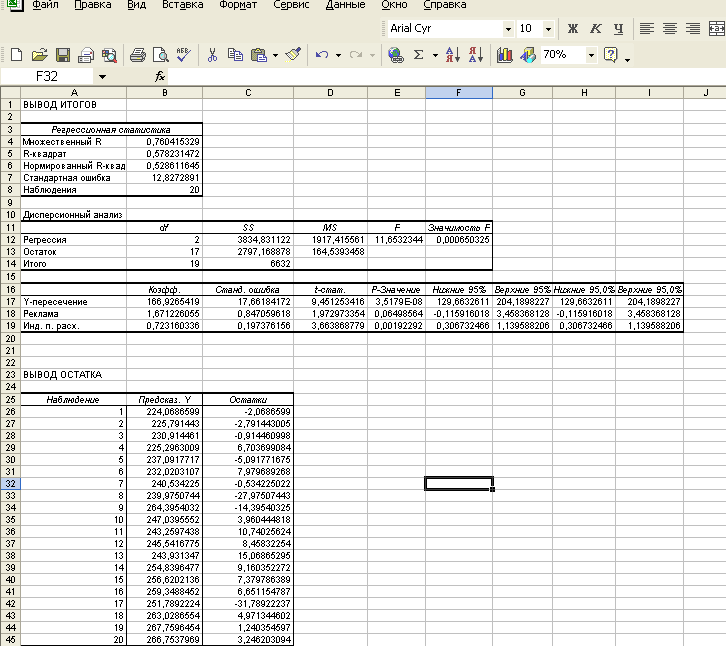The height and width of the screenshot is (646, 726).
Task: Open the Сервис menu
Action: (x=291, y=5)
